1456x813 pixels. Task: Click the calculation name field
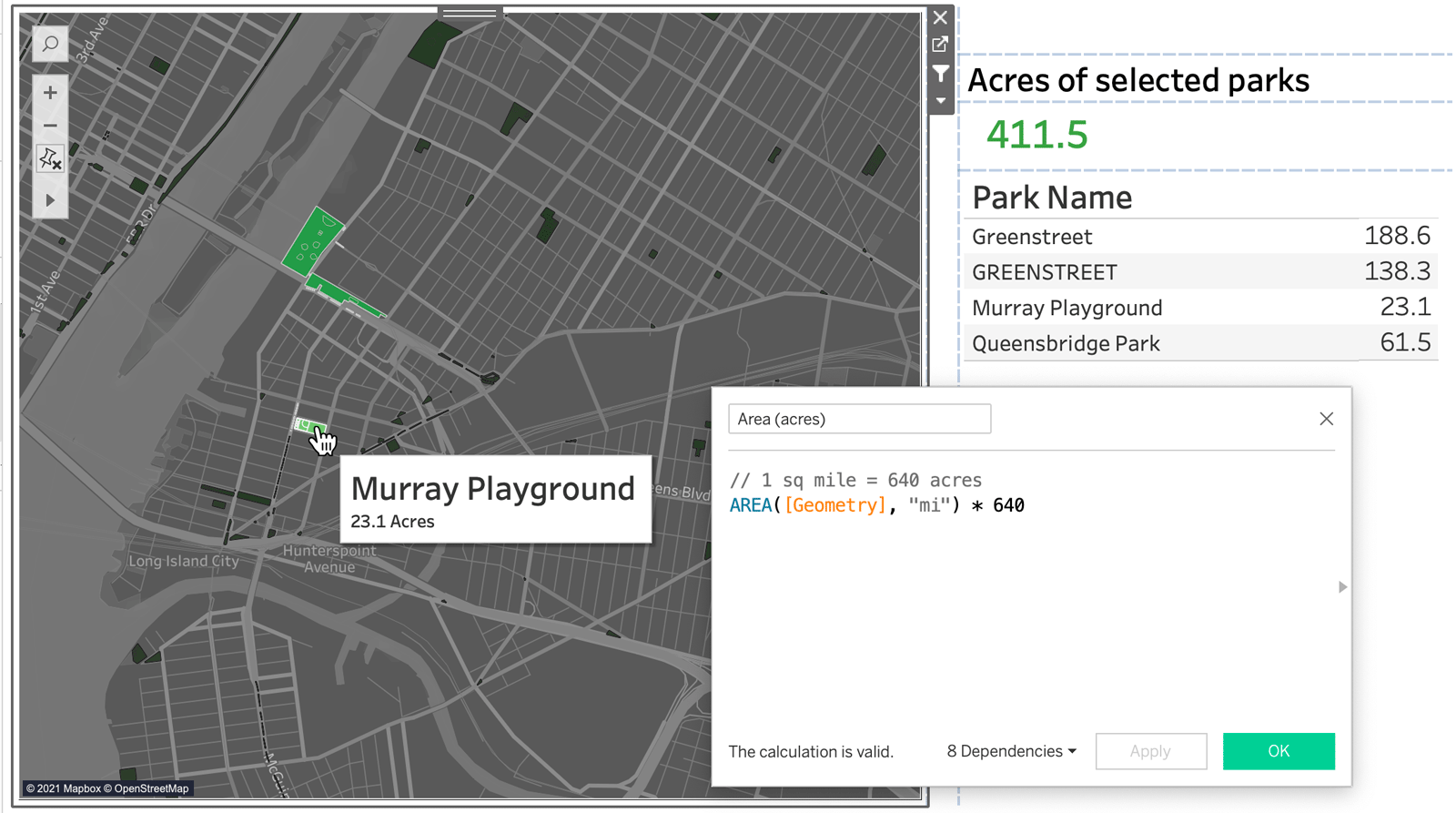pyautogui.click(x=859, y=419)
